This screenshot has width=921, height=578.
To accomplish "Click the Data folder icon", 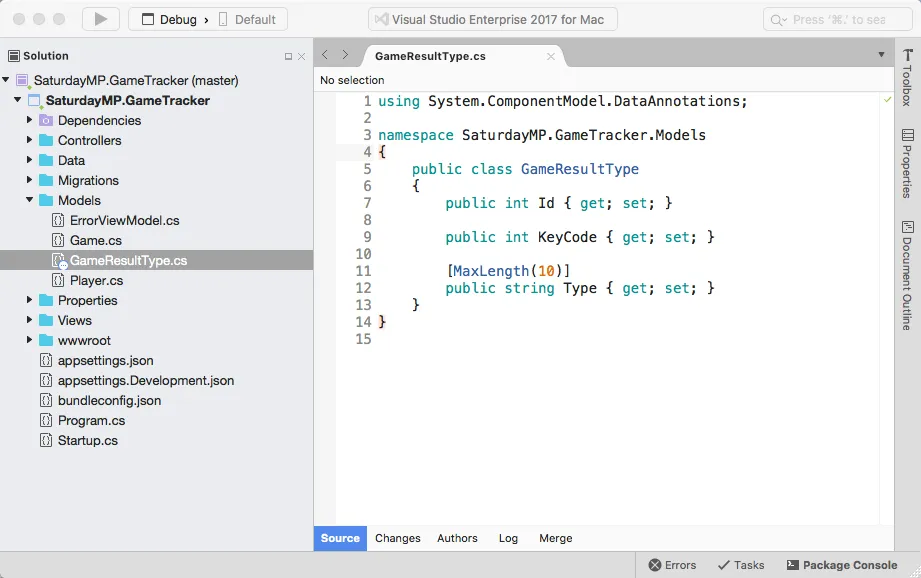I will tap(46, 160).
